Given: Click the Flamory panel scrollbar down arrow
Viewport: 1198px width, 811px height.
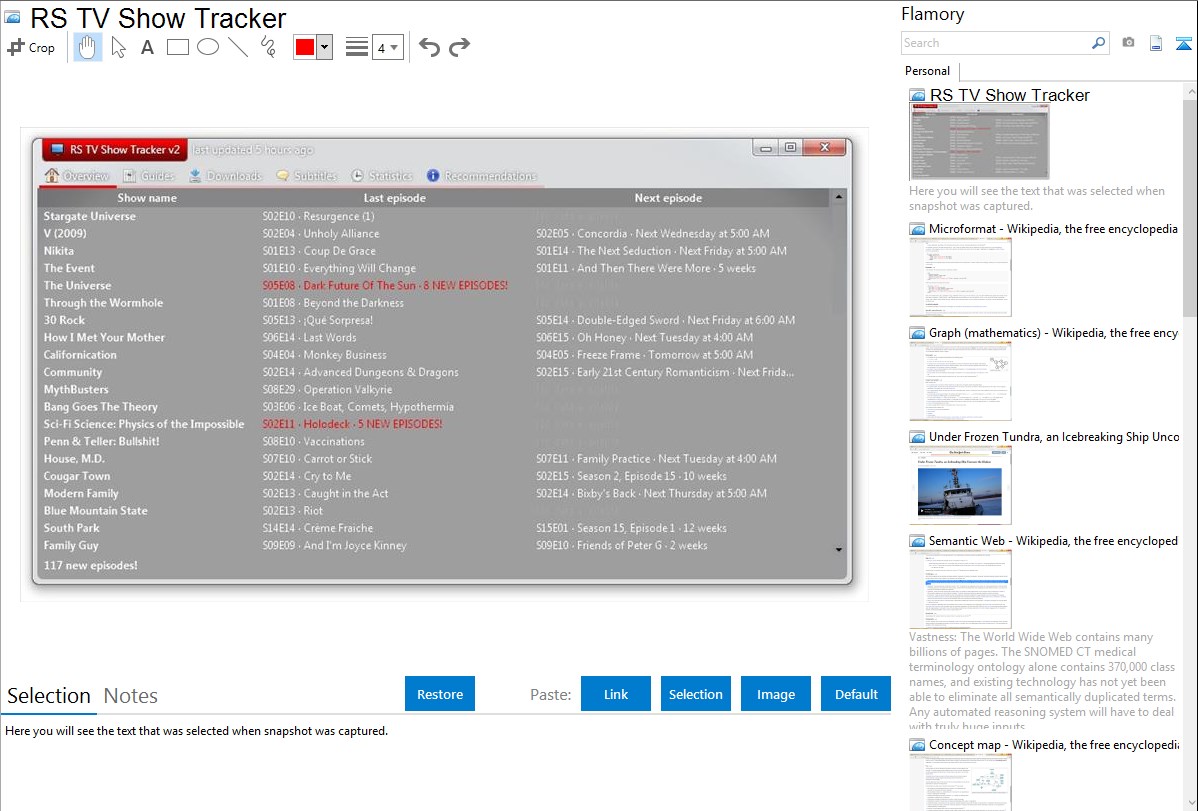Looking at the screenshot, I should (x=1191, y=803).
